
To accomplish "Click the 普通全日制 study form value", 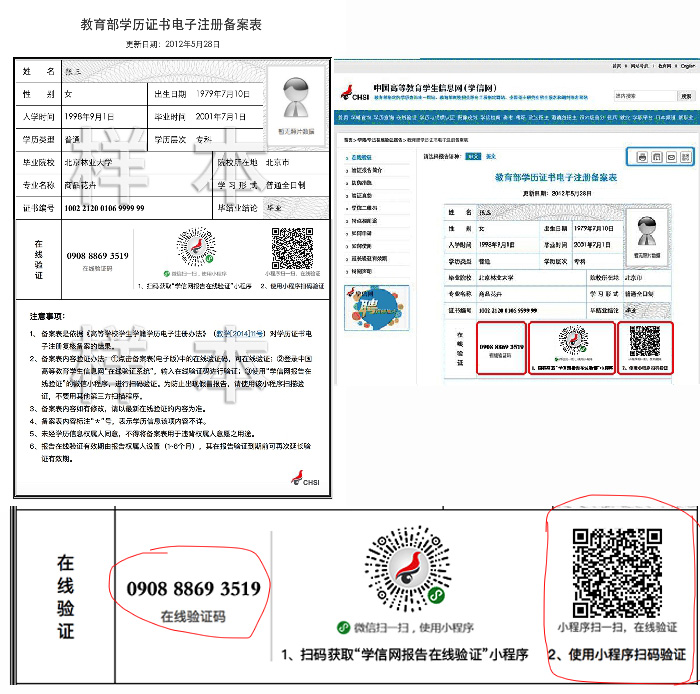I will (x=285, y=185).
